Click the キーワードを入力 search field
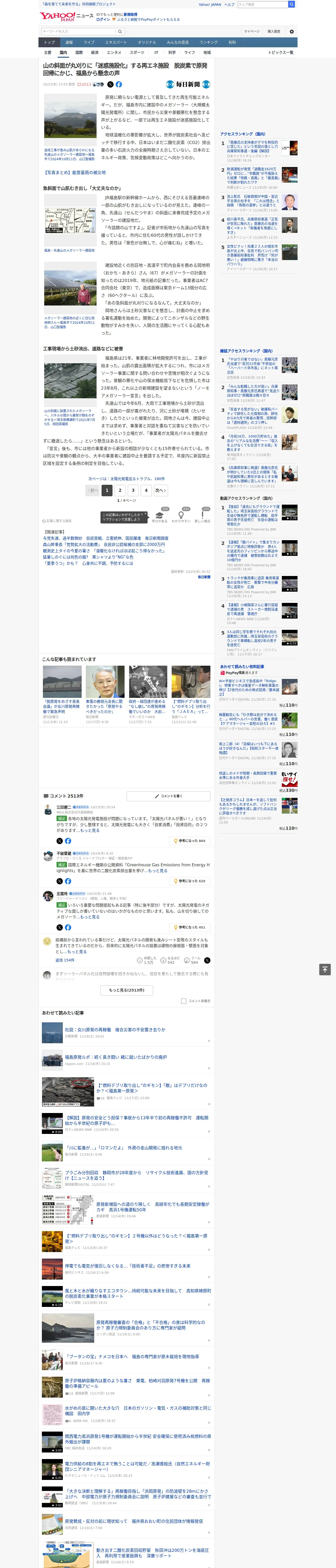Screen dimensions: 336x1568 [x=78, y=31]
